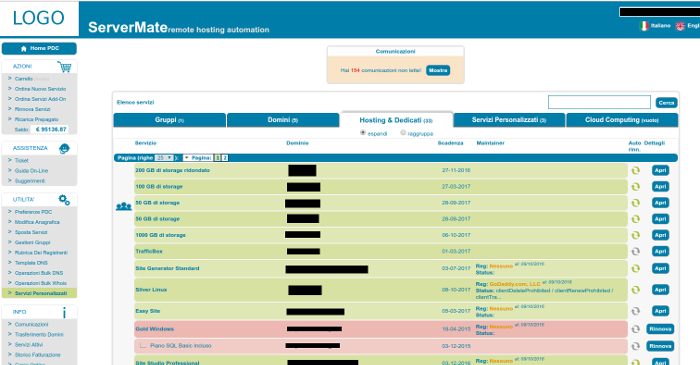Image resolution: width=700 pixels, height=365 pixels.
Task: Click into the service search input field
Action: (x=599, y=102)
